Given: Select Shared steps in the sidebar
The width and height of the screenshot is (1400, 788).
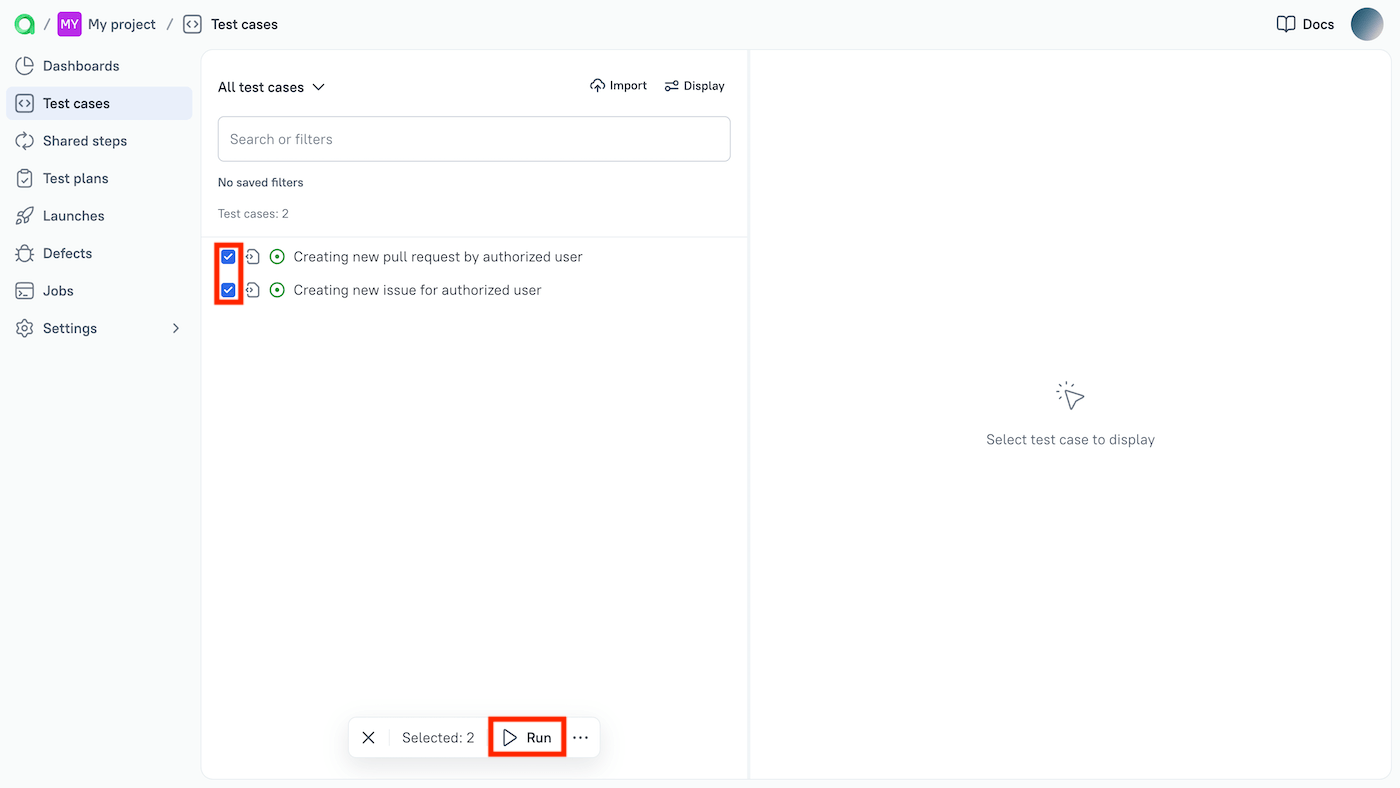Looking at the screenshot, I should pos(85,140).
